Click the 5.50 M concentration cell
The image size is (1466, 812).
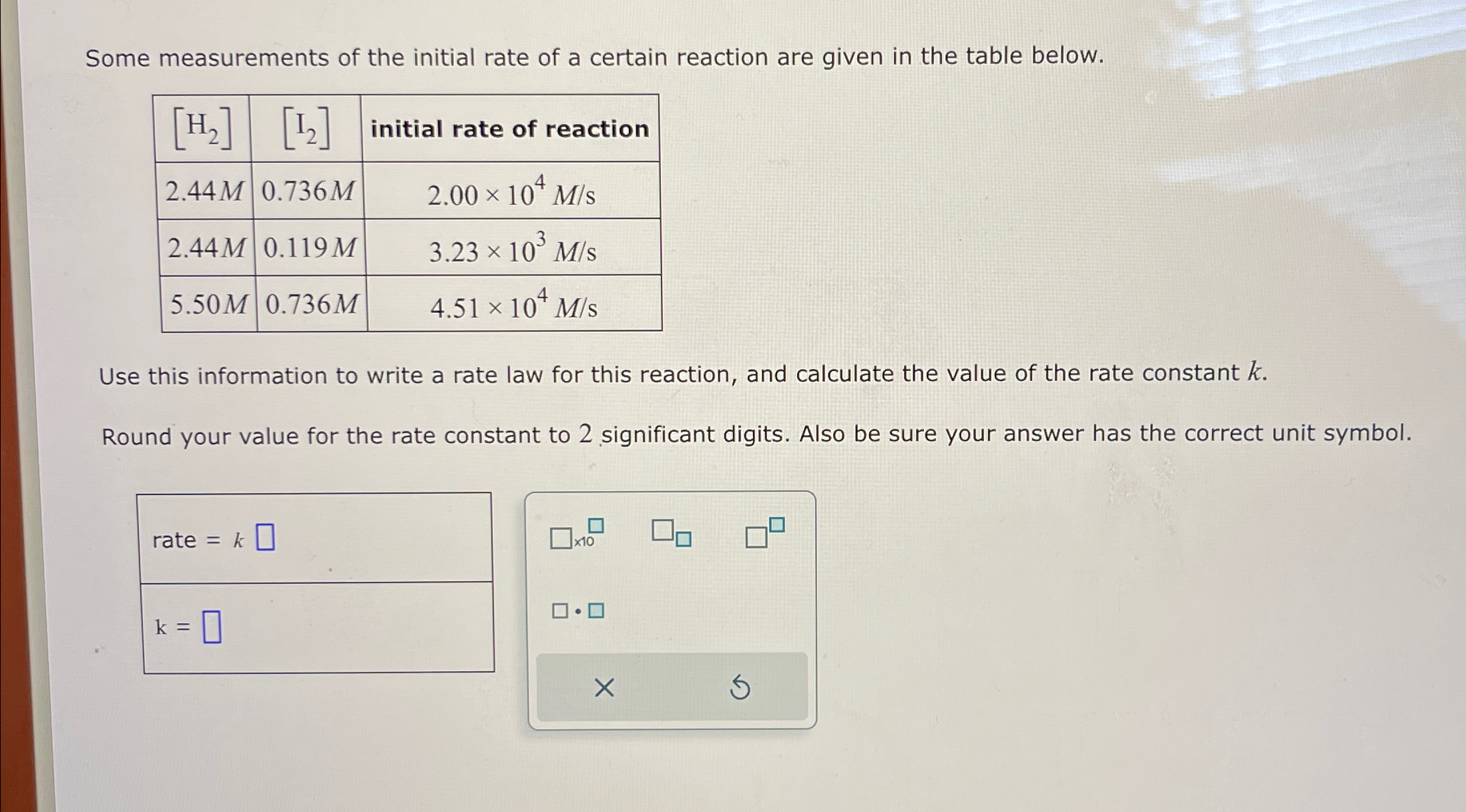coord(204,305)
